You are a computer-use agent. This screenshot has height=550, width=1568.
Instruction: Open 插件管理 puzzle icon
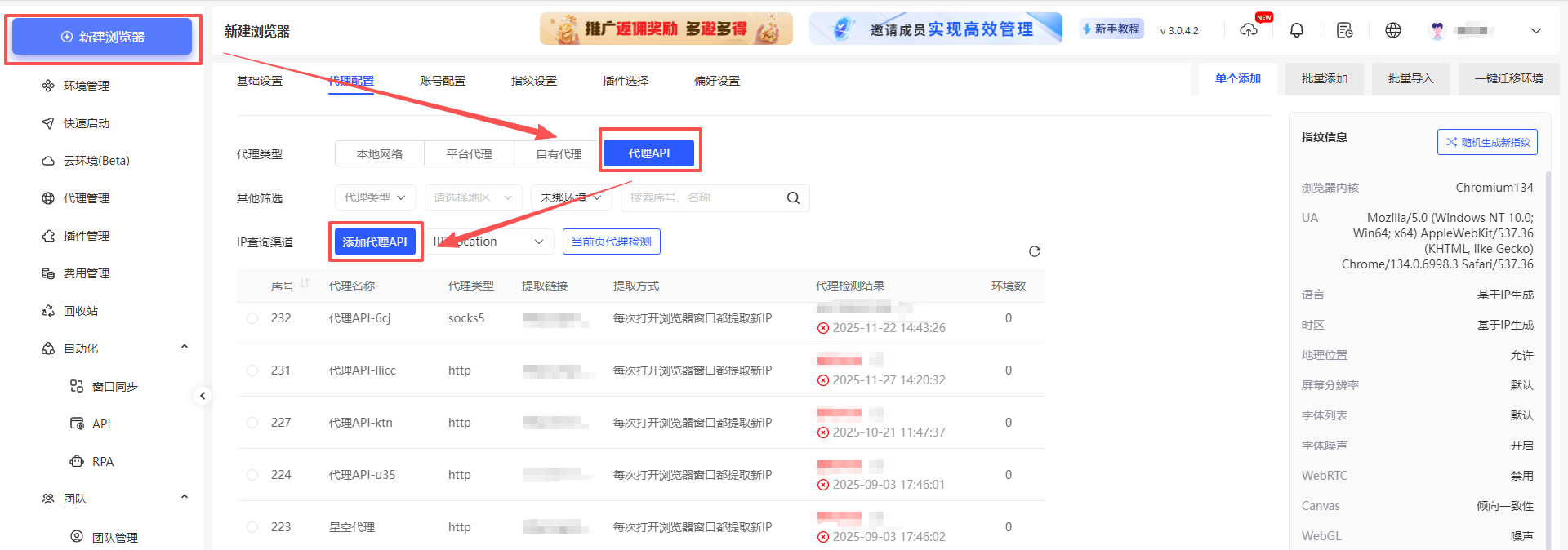click(48, 236)
